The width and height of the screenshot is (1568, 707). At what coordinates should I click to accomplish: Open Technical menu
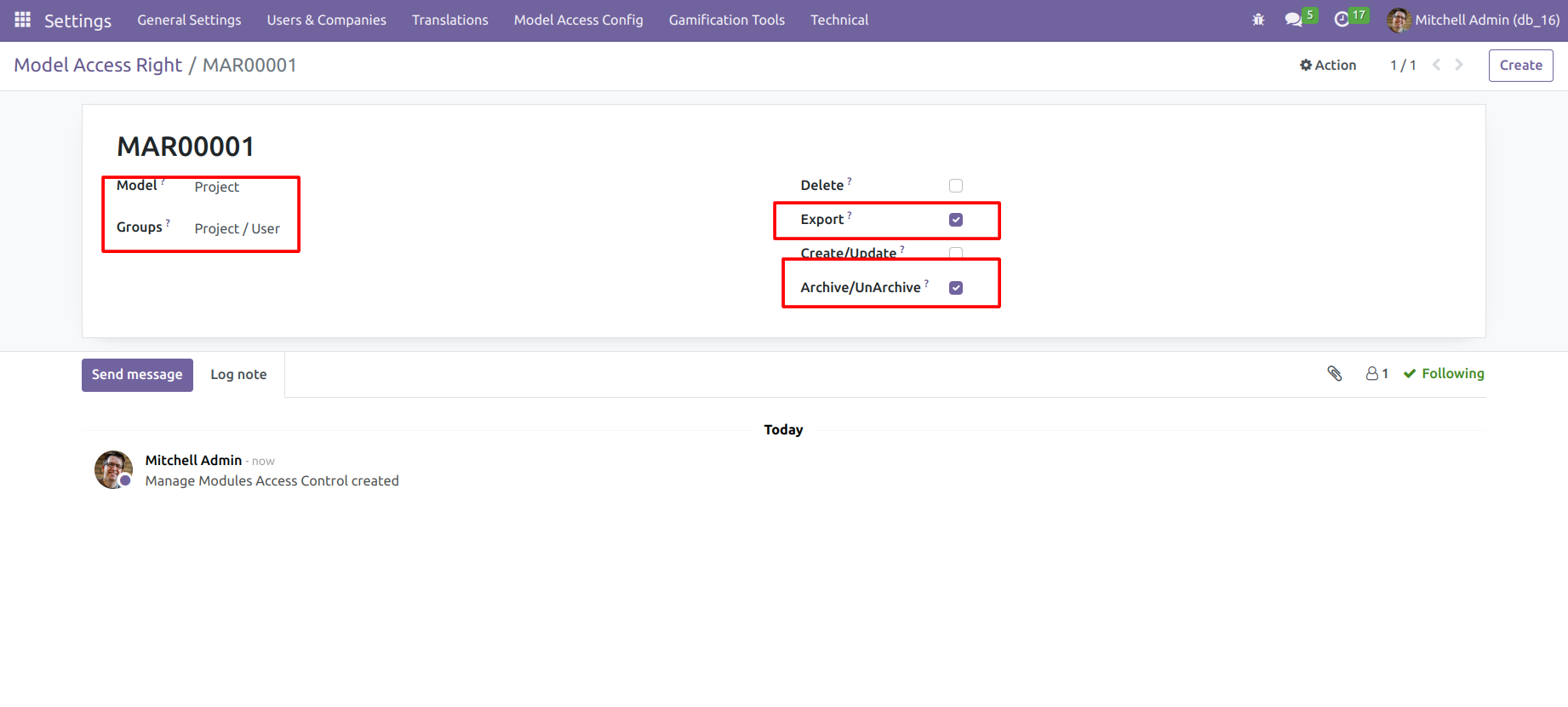click(839, 20)
